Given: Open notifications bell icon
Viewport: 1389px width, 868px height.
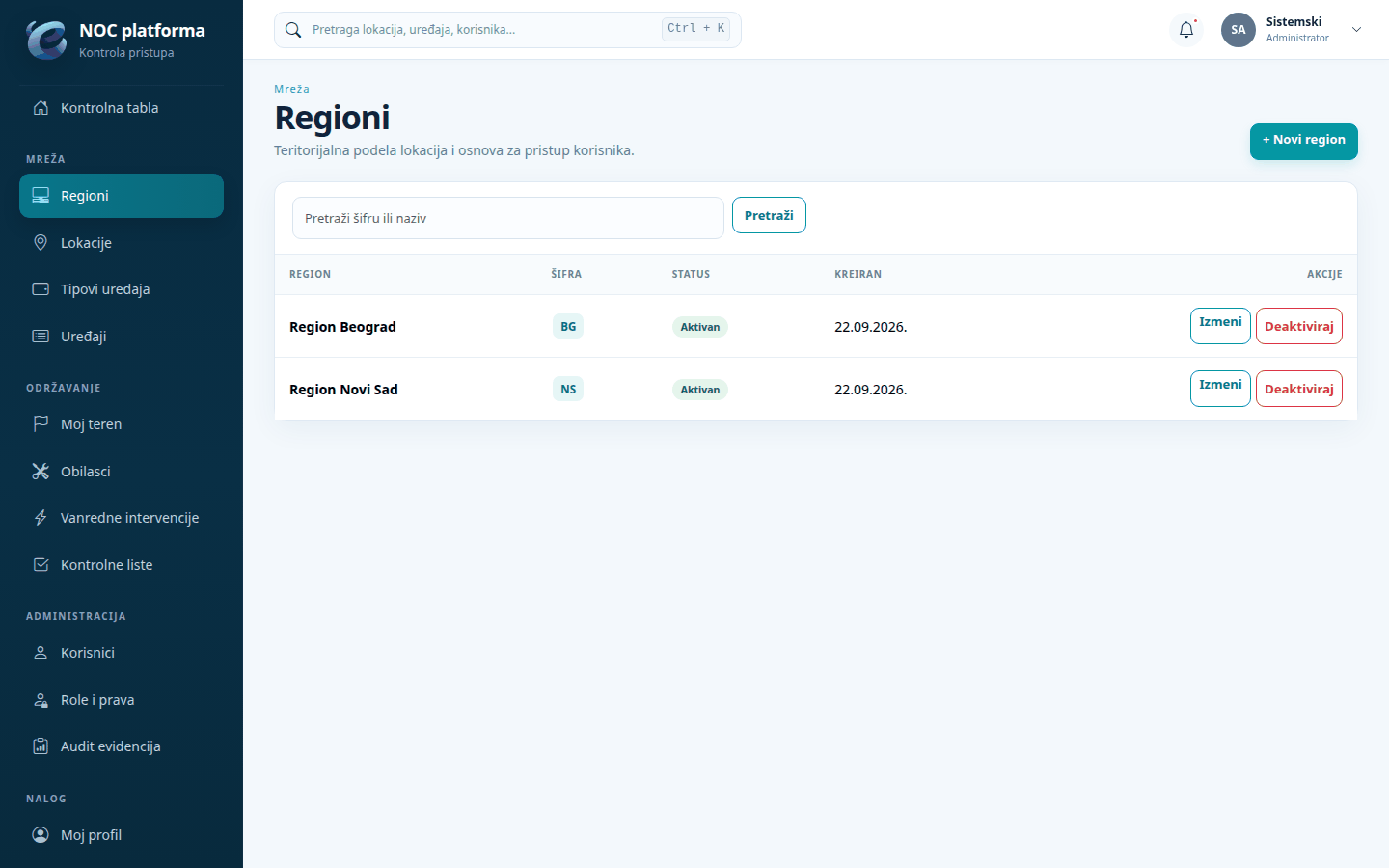Looking at the screenshot, I should [1186, 30].
